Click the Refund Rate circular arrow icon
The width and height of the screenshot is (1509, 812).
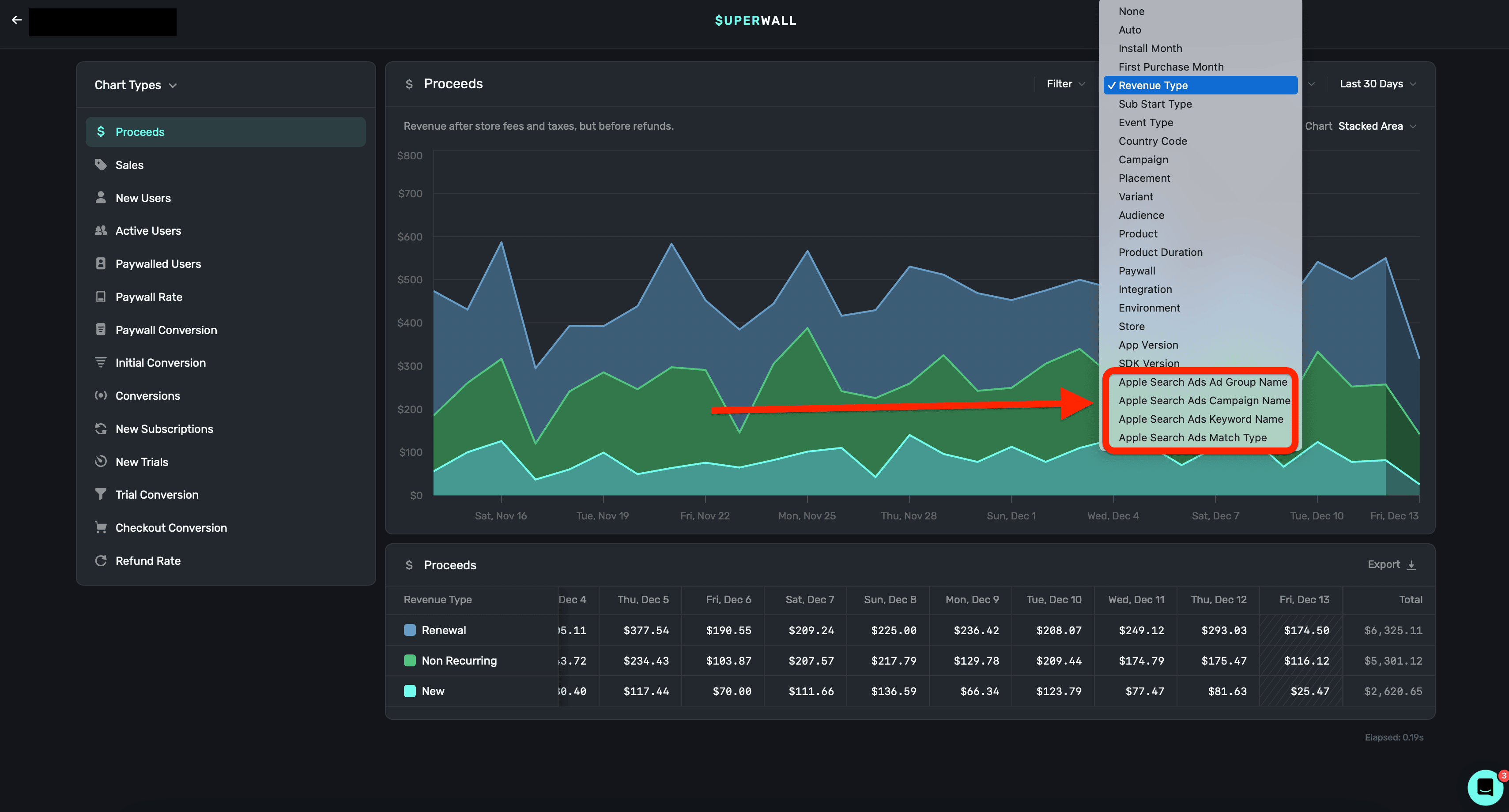tap(101, 560)
